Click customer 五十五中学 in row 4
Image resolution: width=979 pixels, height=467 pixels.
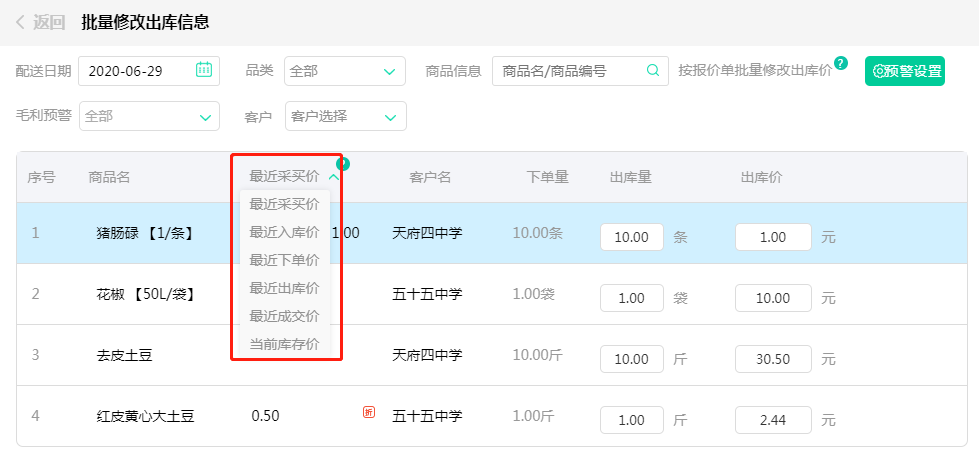click(427, 416)
